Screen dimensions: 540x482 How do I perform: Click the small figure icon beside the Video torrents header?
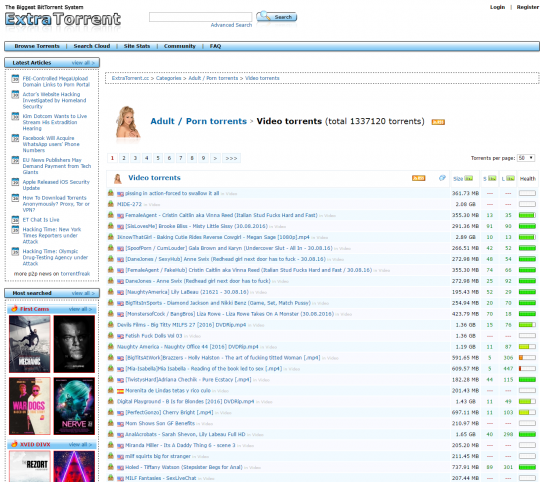click(x=118, y=179)
